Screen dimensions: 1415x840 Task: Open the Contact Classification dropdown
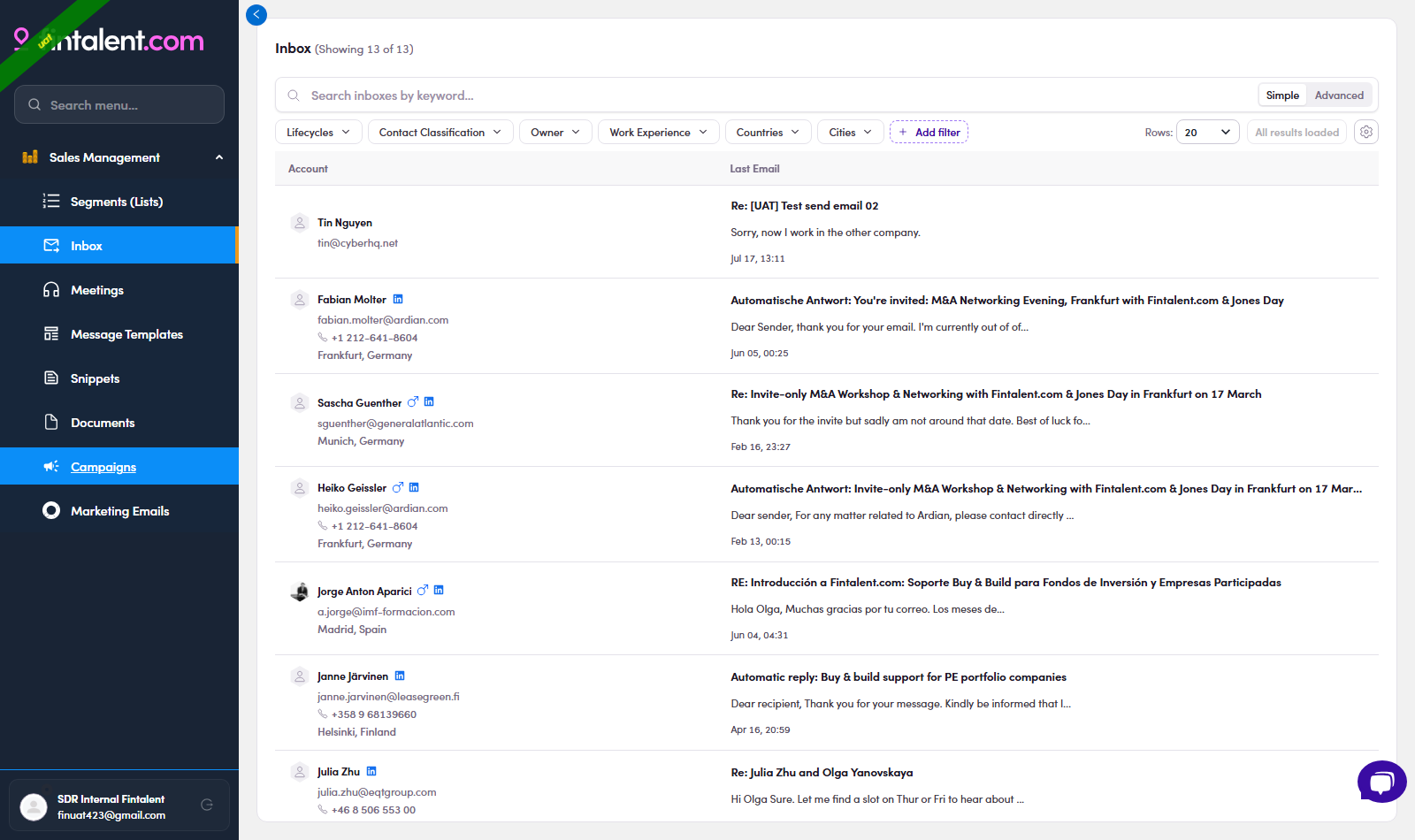[440, 132]
